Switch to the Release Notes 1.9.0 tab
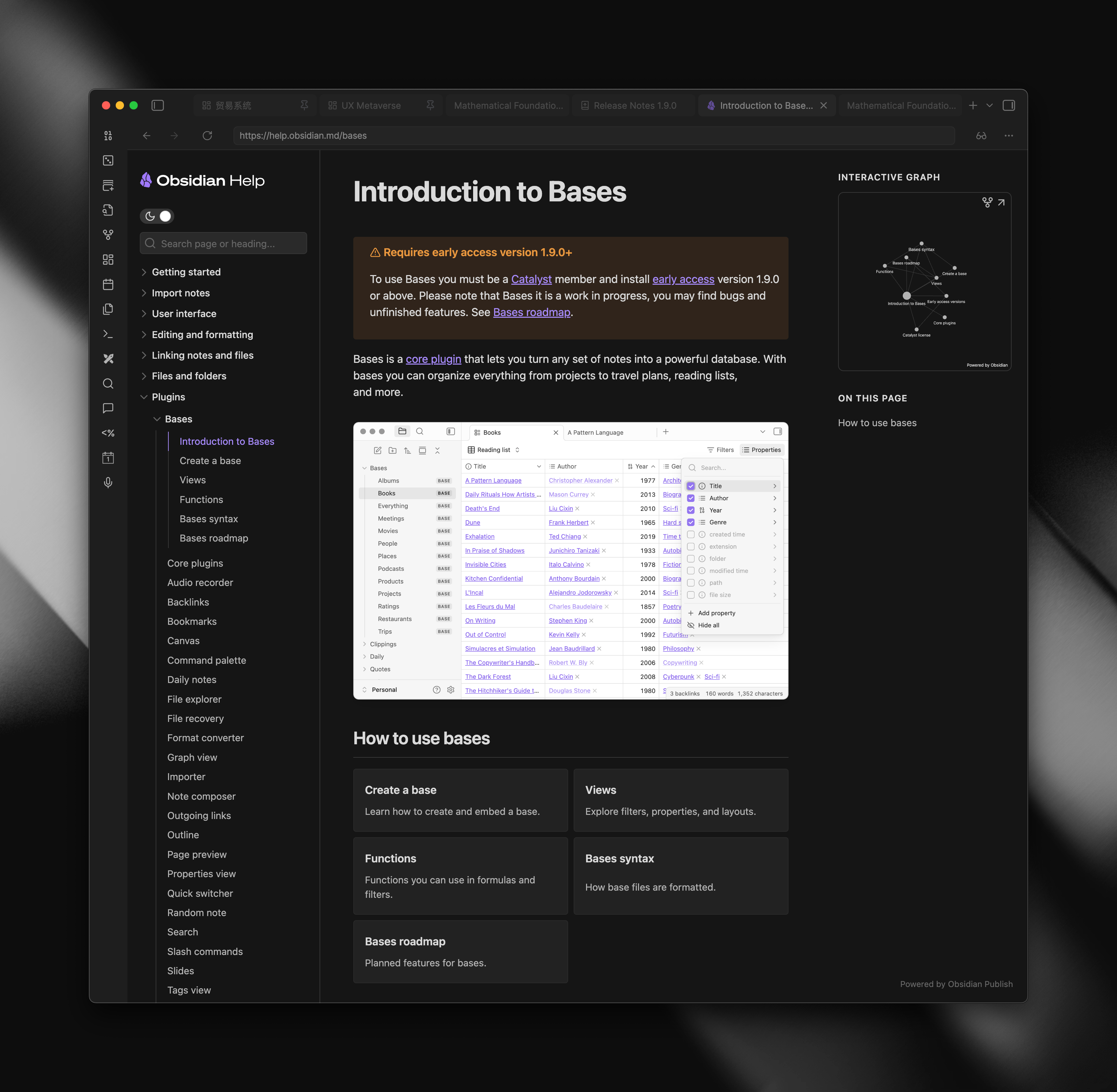Screen dimensions: 1117x1092 click(633, 106)
